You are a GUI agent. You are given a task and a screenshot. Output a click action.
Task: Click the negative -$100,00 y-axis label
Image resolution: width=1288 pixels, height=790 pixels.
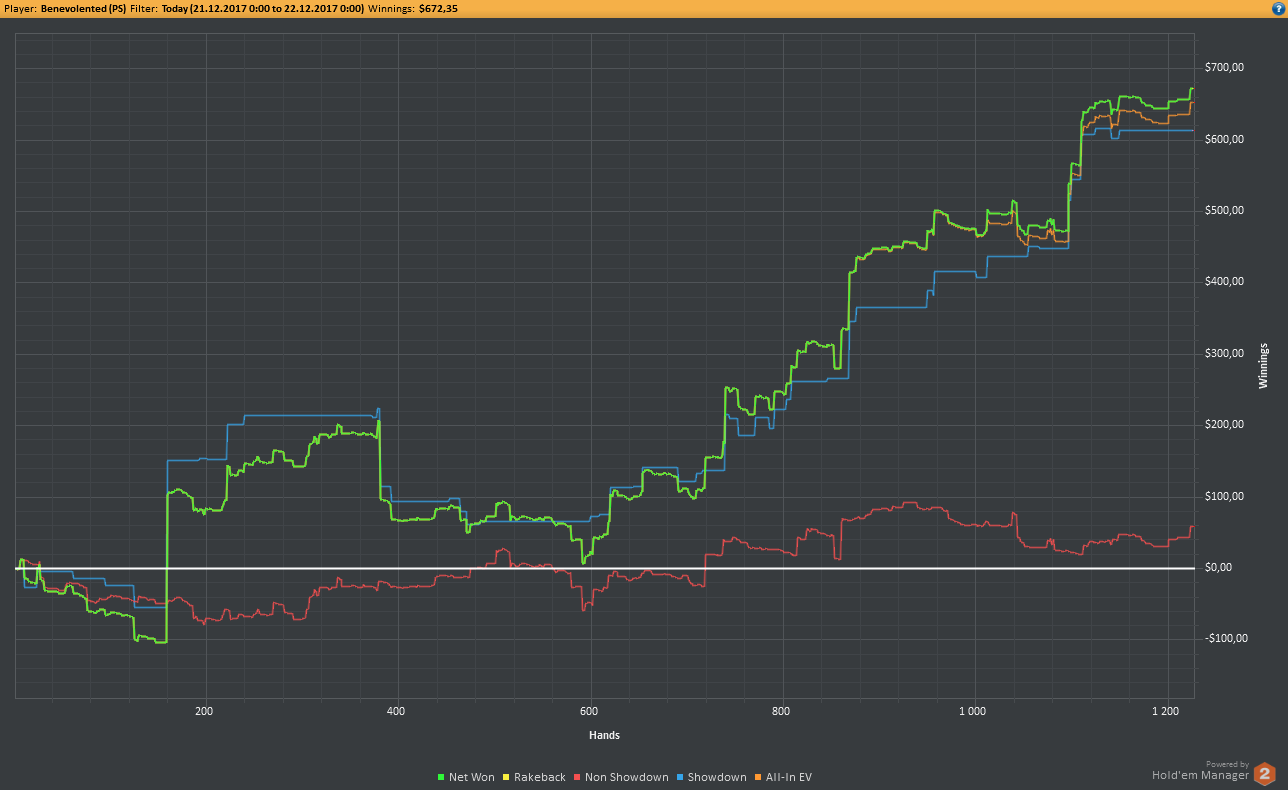pos(1226,639)
